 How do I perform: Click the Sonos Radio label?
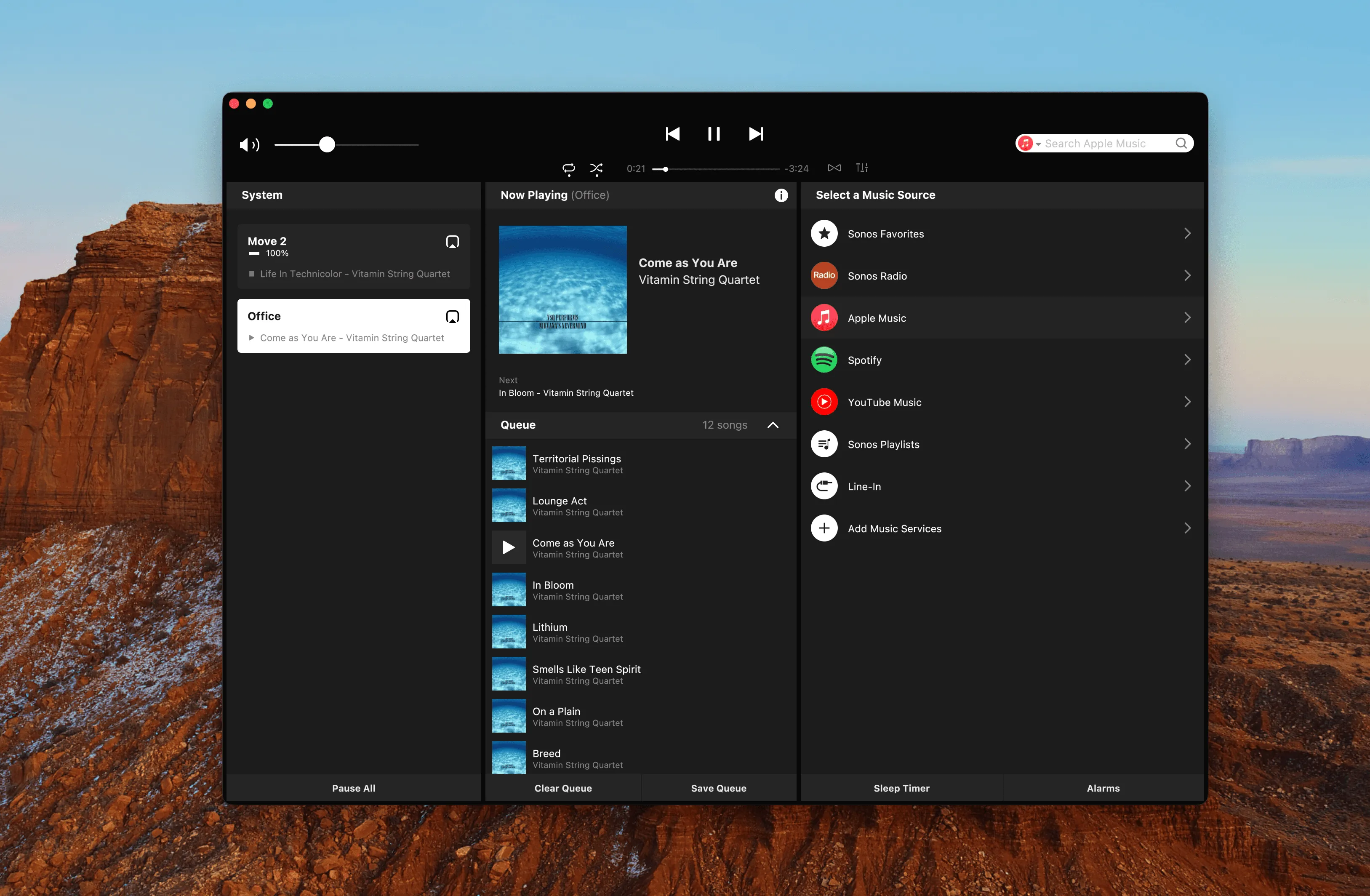pyautogui.click(x=877, y=276)
